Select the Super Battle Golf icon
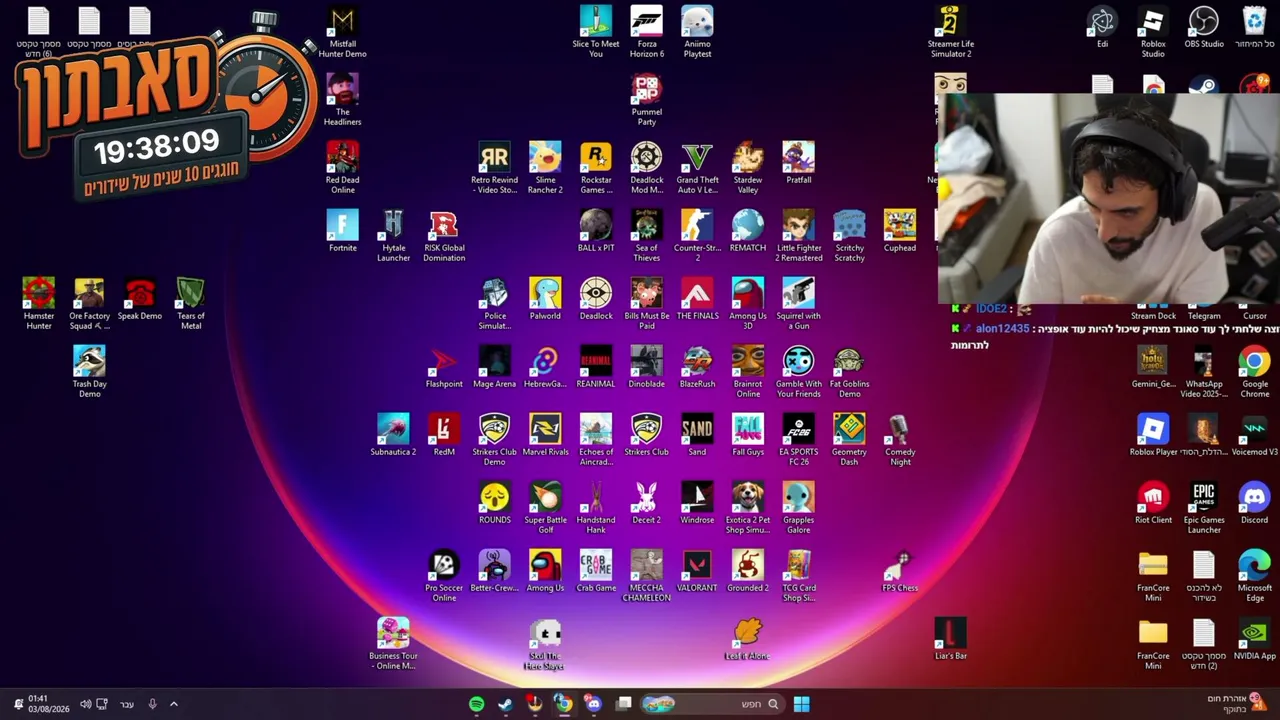Viewport: 1280px width, 720px height. [x=545, y=508]
